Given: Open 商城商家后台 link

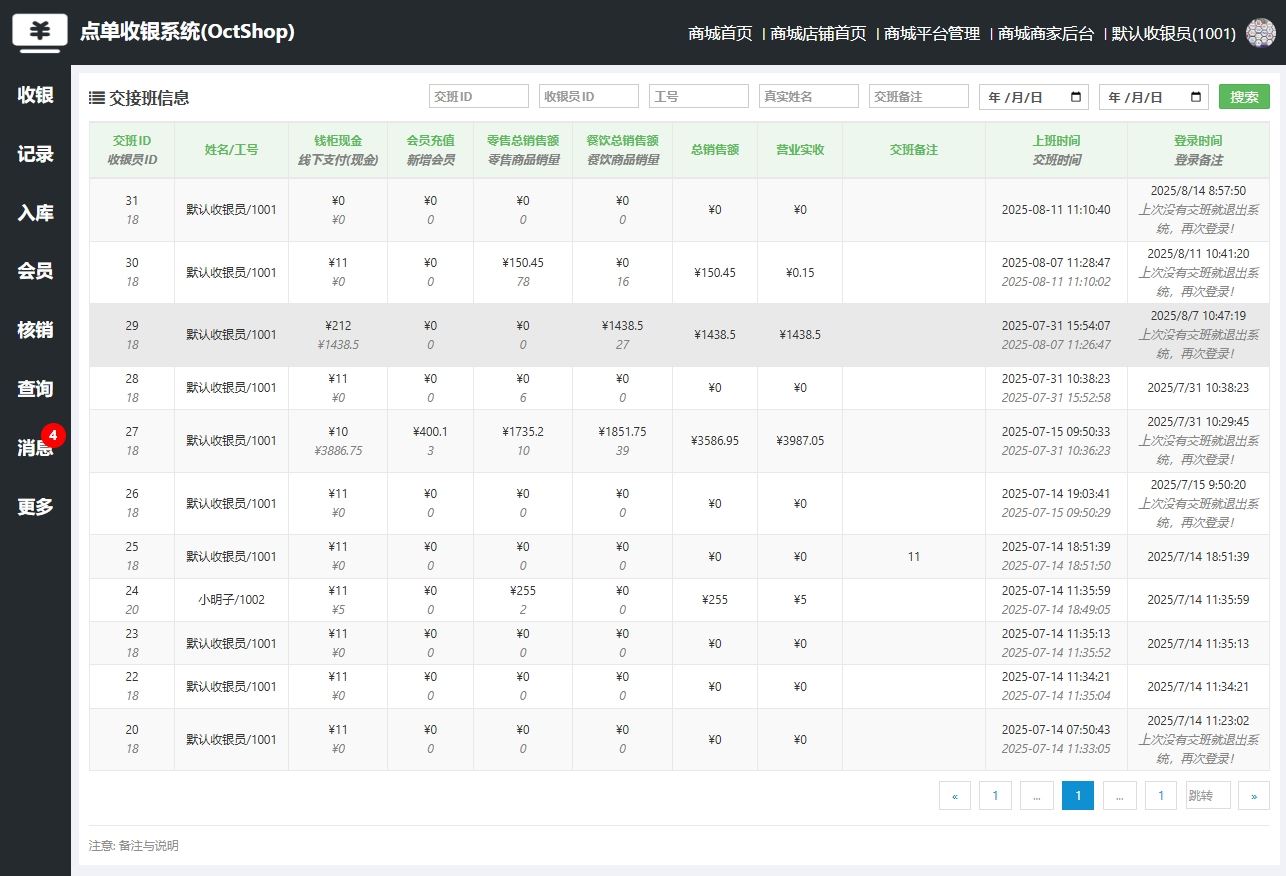Looking at the screenshot, I should click(x=1046, y=33).
